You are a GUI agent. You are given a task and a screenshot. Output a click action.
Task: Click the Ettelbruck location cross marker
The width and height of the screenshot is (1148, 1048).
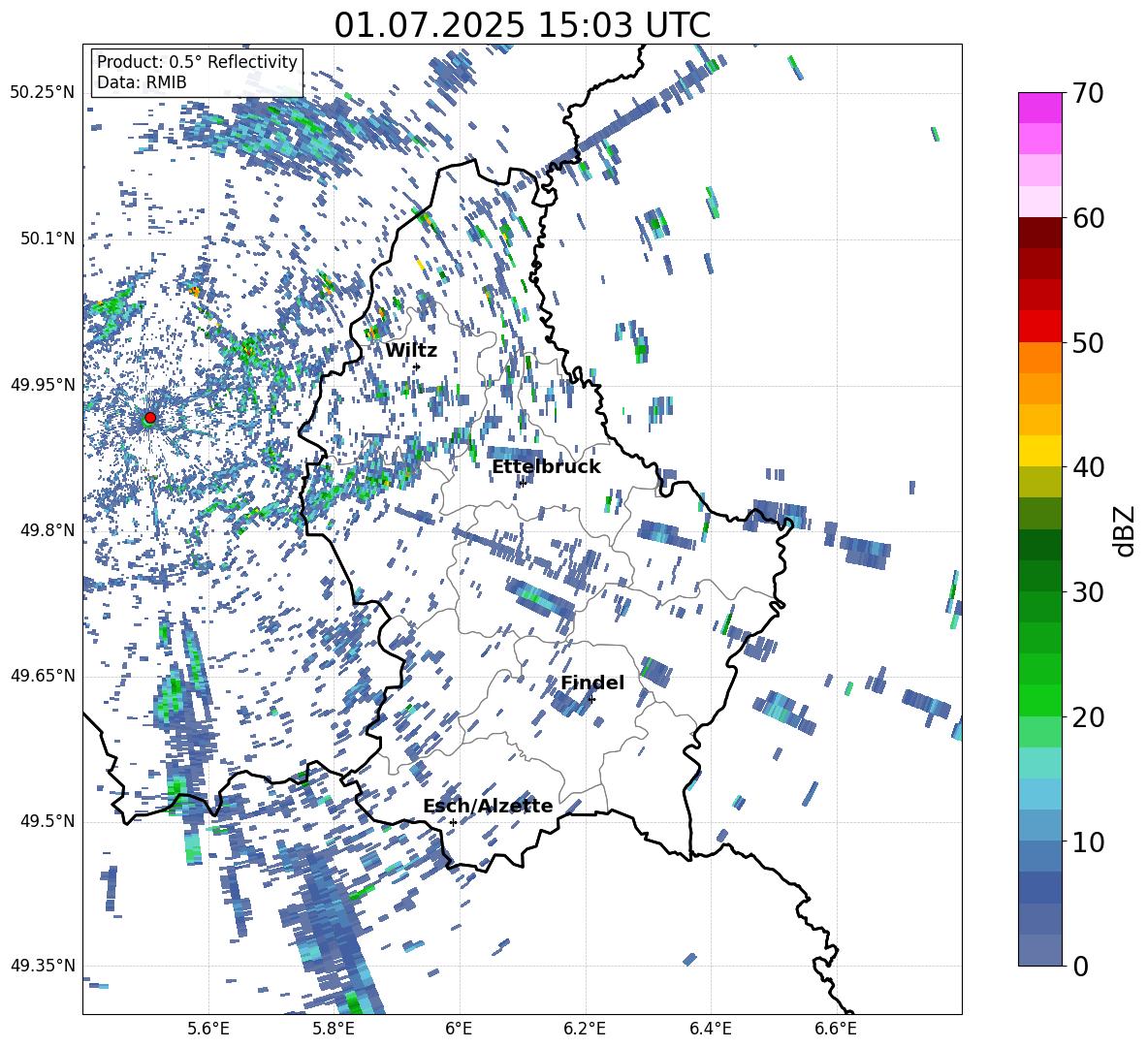[x=522, y=483]
